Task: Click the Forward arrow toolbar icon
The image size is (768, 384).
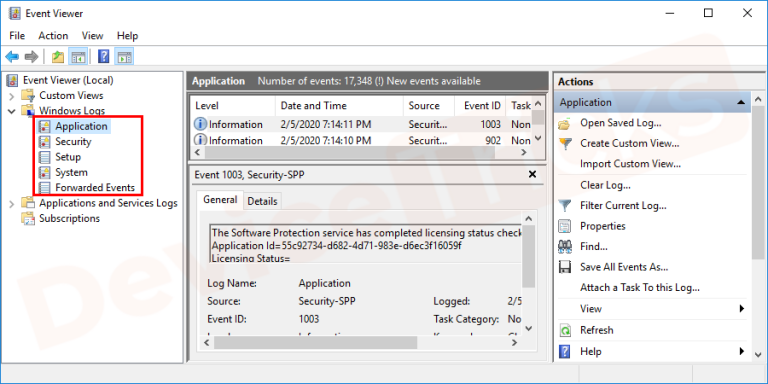Action: (x=31, y=57)
